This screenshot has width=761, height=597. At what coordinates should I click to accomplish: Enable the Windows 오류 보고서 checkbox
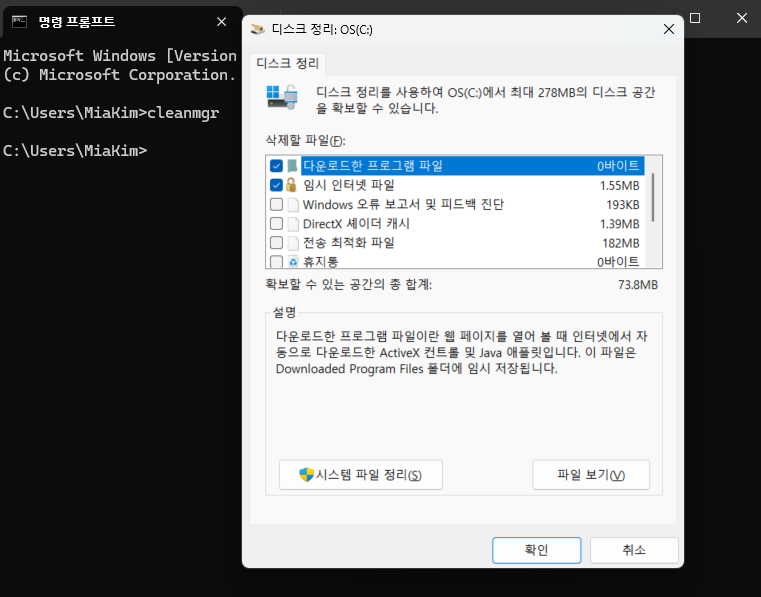click(x=276, y=205)
